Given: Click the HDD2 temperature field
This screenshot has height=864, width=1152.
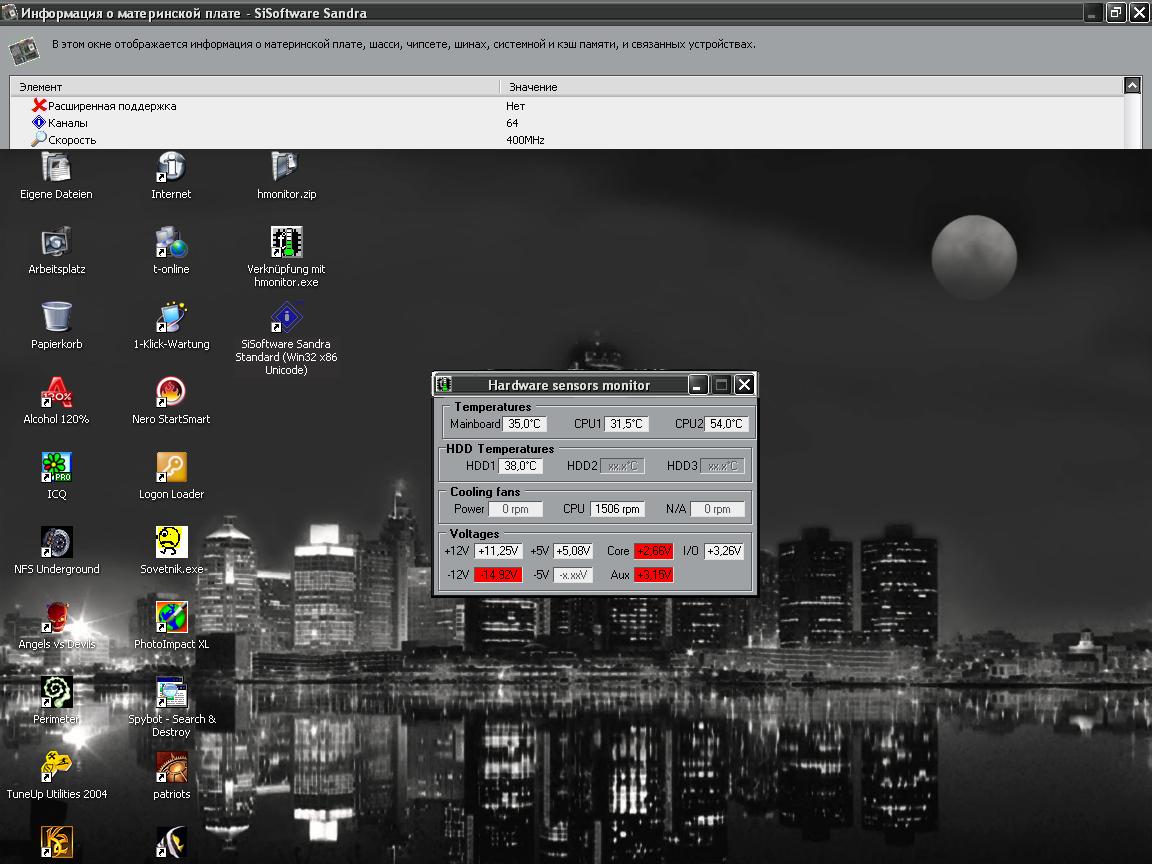Looking at the screenshot, I should pyautogui.click(x=622, y=466).
